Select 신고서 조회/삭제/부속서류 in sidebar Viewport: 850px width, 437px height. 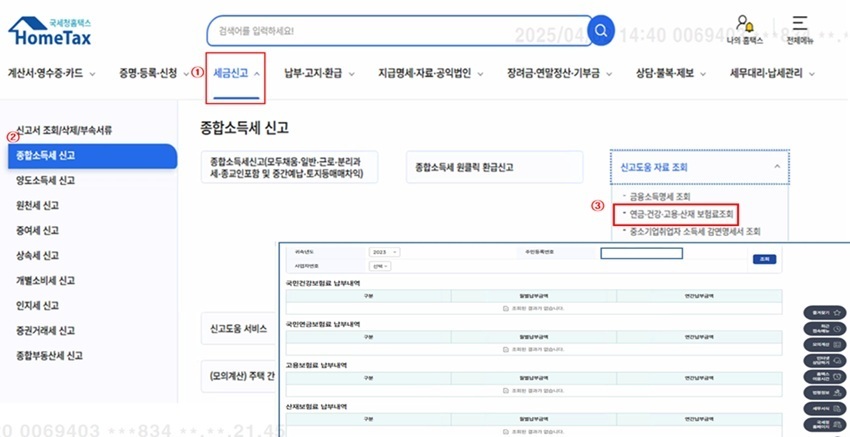65,130
